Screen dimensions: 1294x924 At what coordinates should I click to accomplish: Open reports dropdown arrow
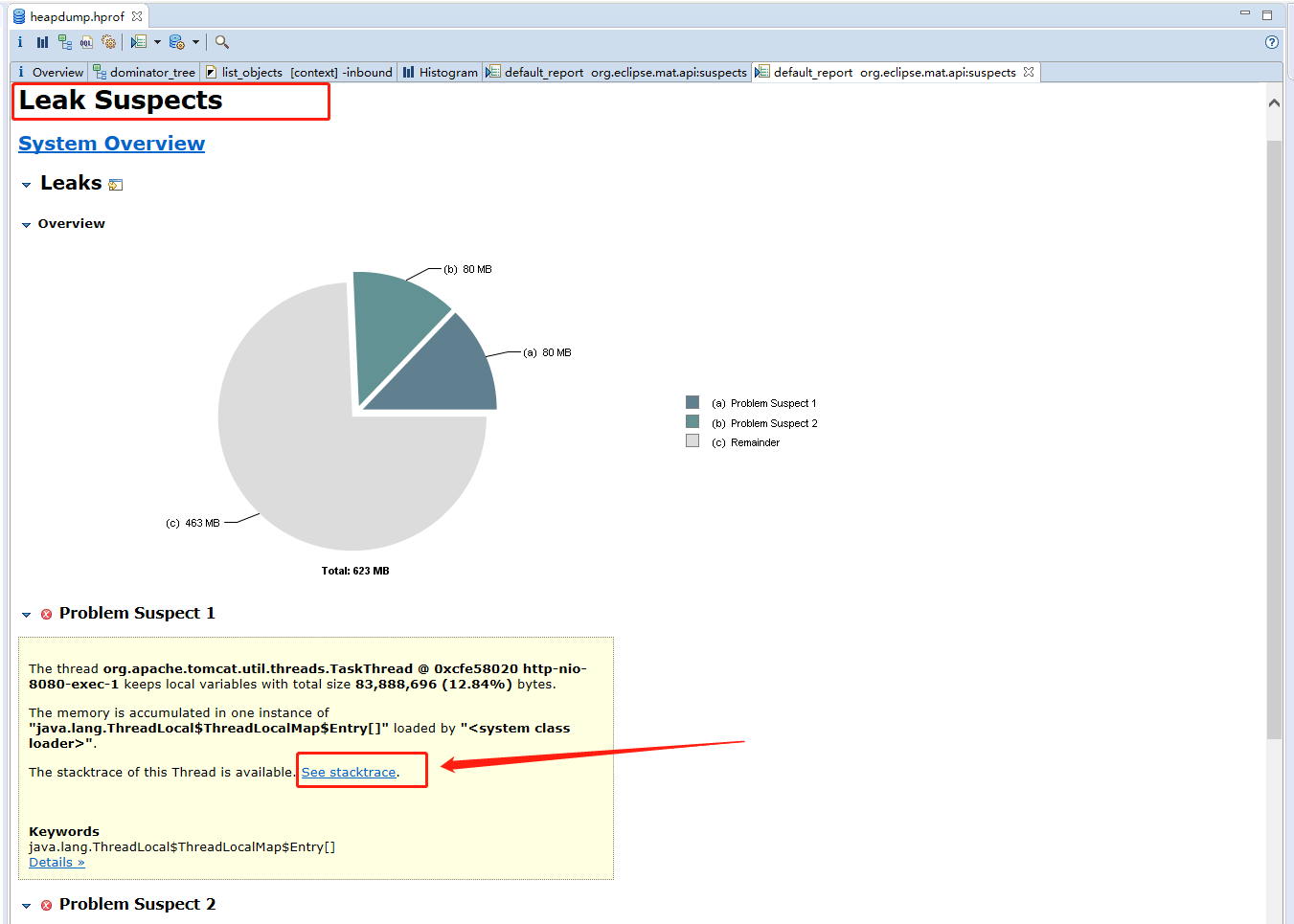(157, 42)
